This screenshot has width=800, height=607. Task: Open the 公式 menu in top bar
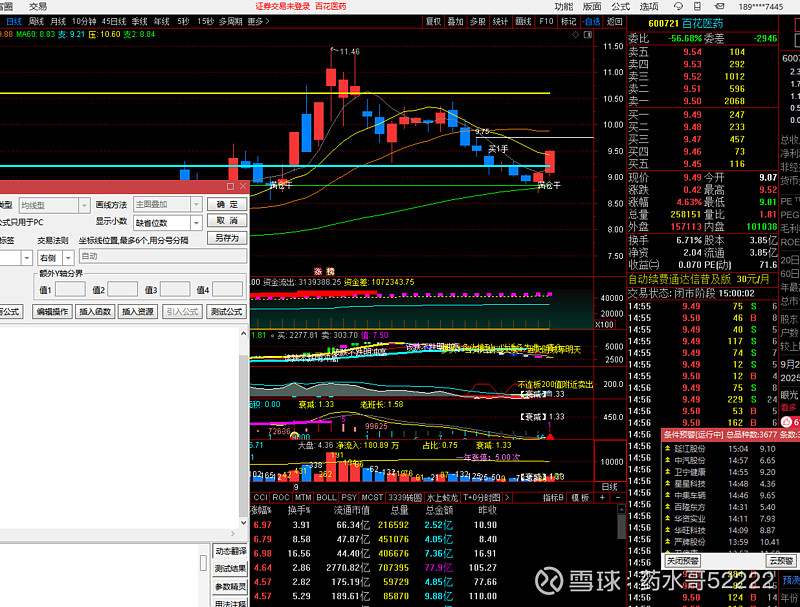pos(620,6)
